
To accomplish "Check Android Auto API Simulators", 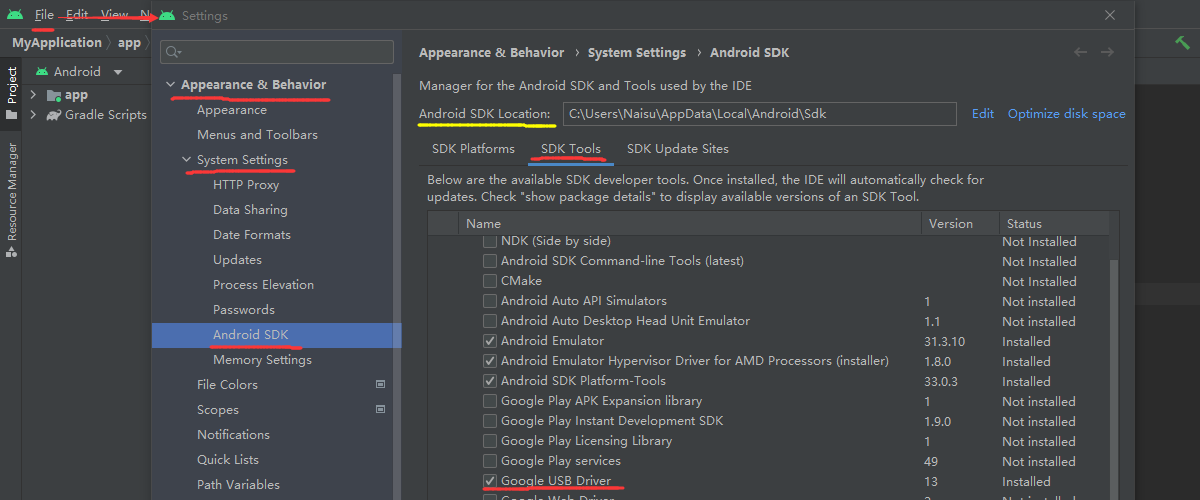I will pyautogui.click(x=490, y=301).
